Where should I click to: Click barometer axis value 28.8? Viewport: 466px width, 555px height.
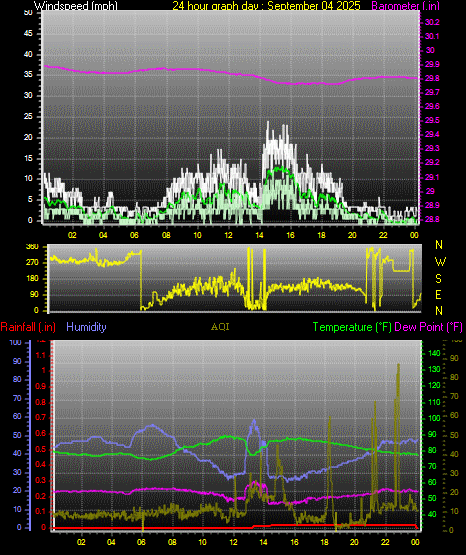click(432, 219)
